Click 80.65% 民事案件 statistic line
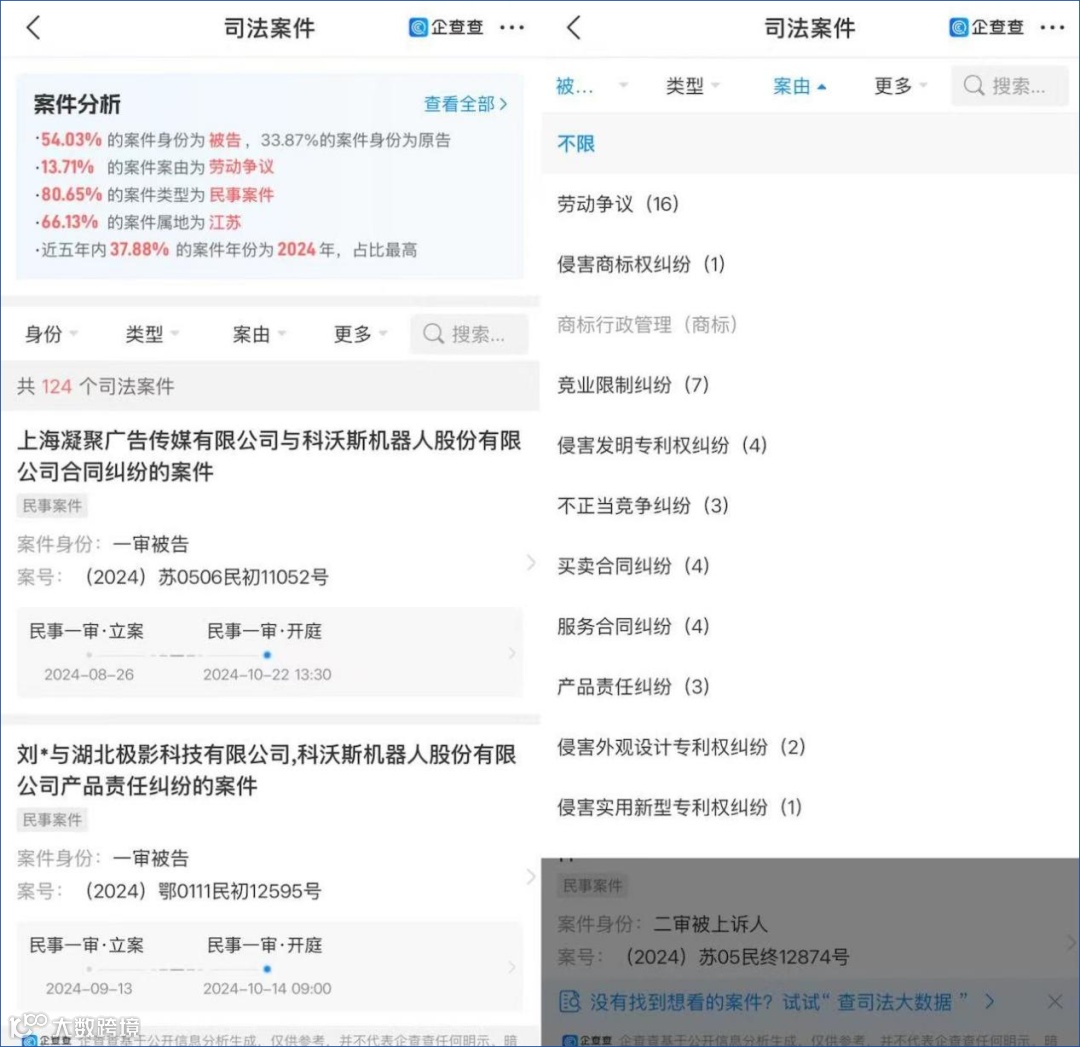 click(x=154, y=194)
